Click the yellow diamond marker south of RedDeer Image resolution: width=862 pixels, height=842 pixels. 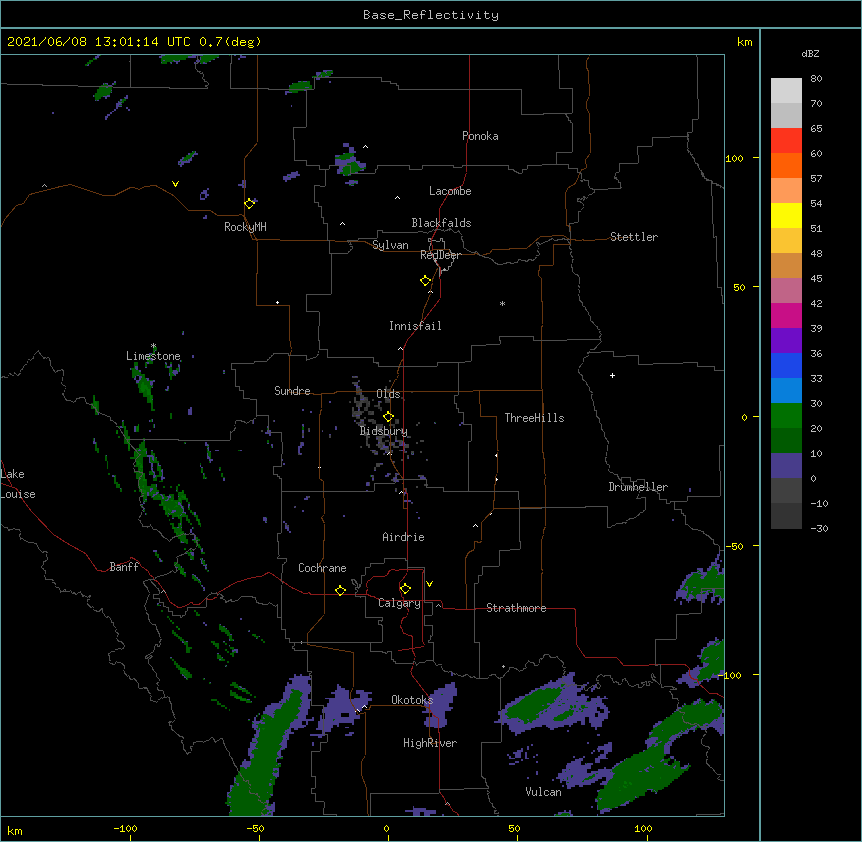425,281
